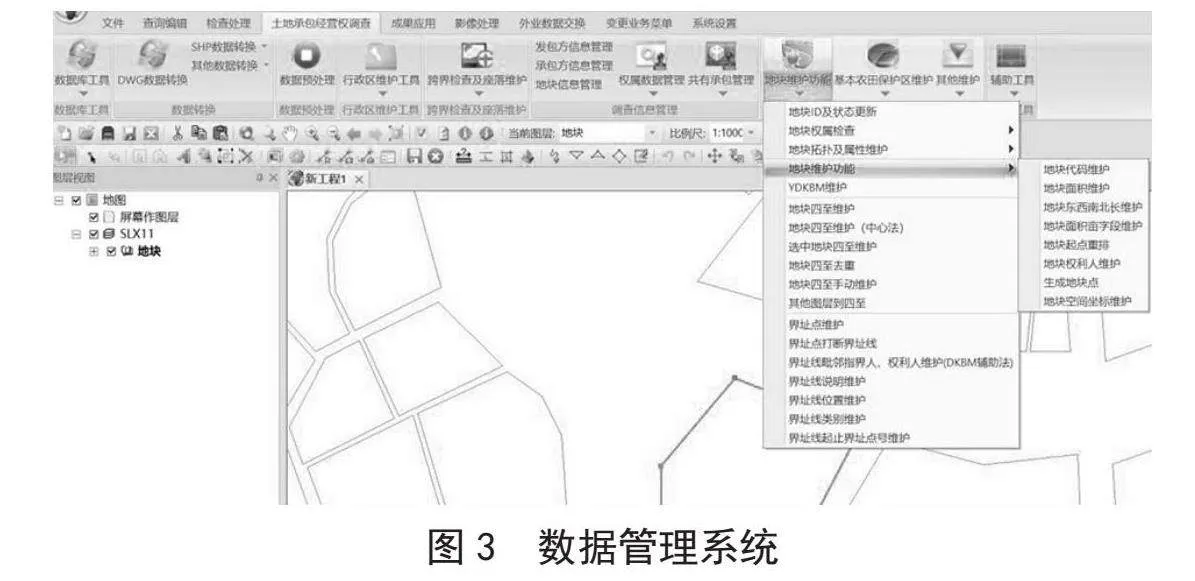Go to previous view arrow icon
This screenshot has width=1195, height=581.
pyautogui.click(x=354, y=133)
